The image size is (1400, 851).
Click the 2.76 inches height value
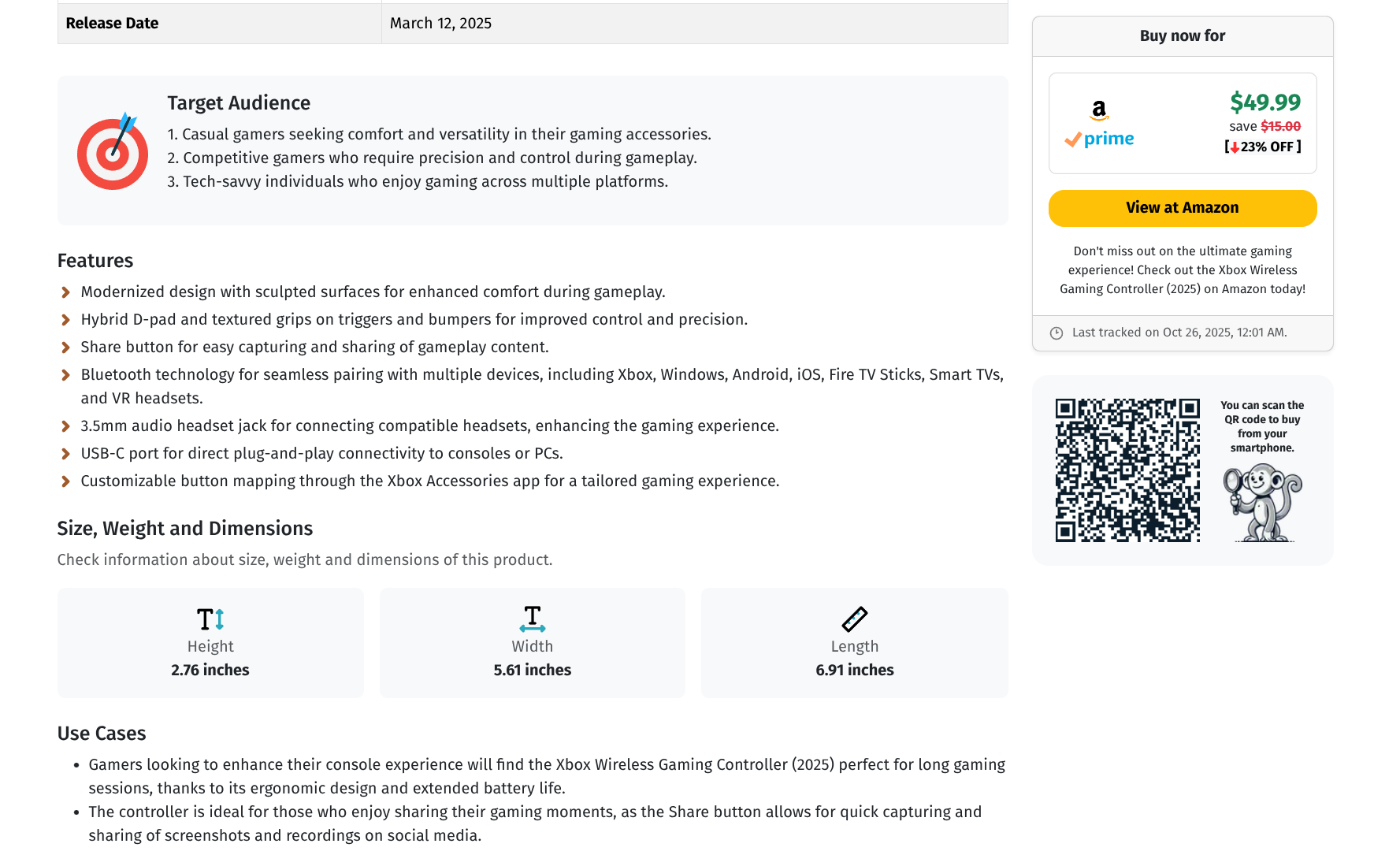(x=210, y=670)
